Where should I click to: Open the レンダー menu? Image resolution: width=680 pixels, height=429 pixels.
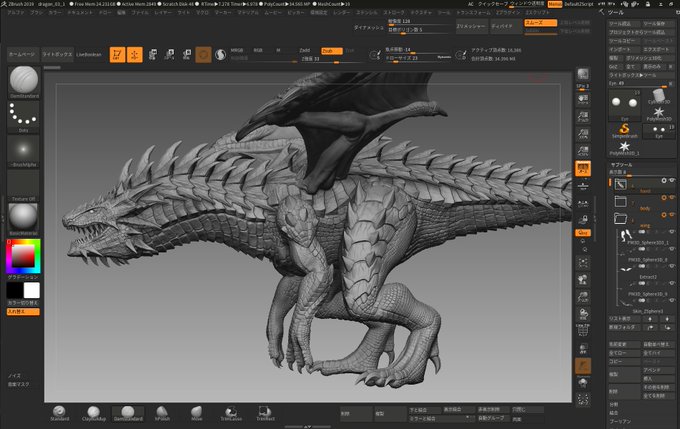[342, 13]
